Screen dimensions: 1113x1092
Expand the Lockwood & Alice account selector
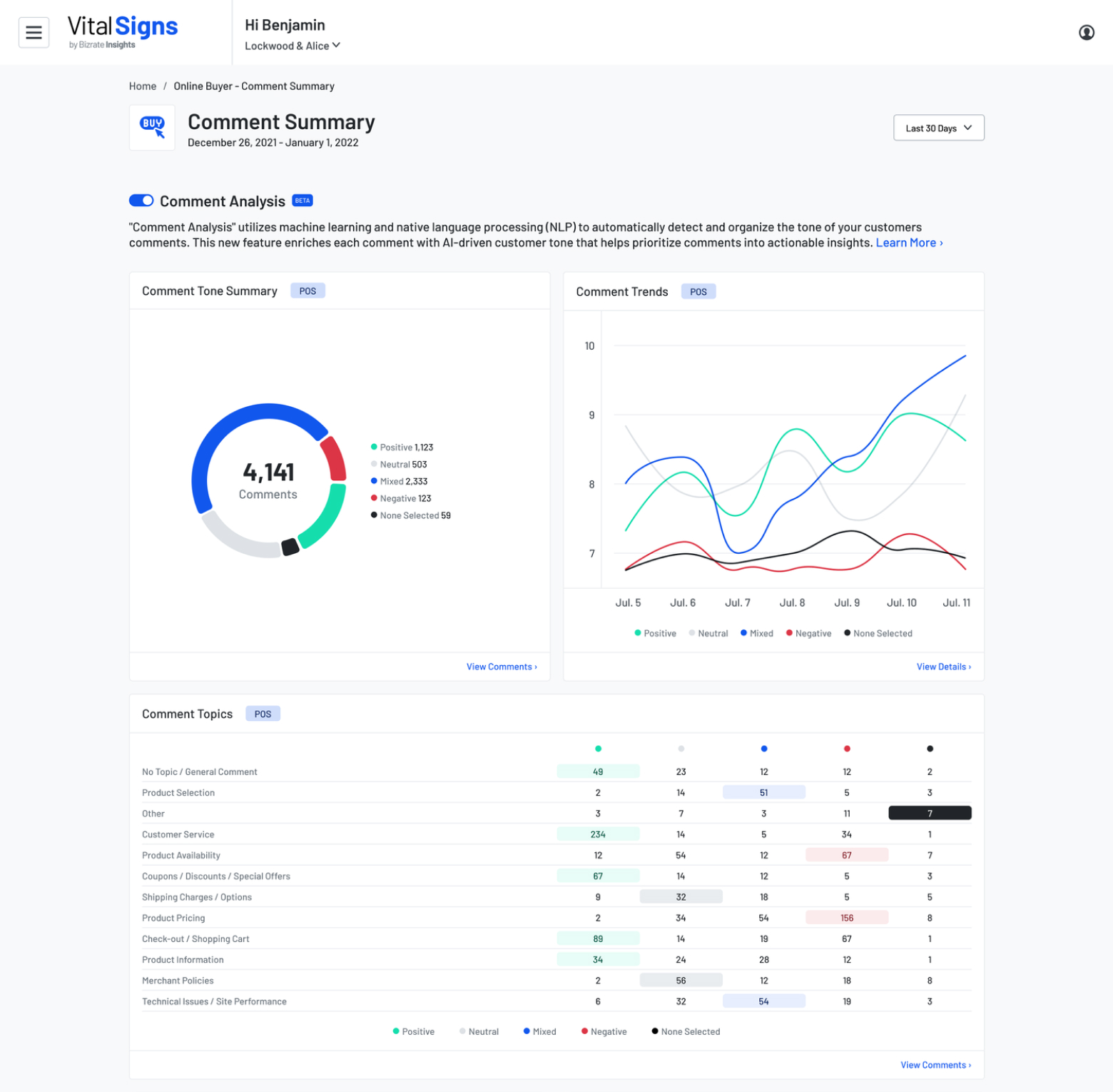[292, 45]
